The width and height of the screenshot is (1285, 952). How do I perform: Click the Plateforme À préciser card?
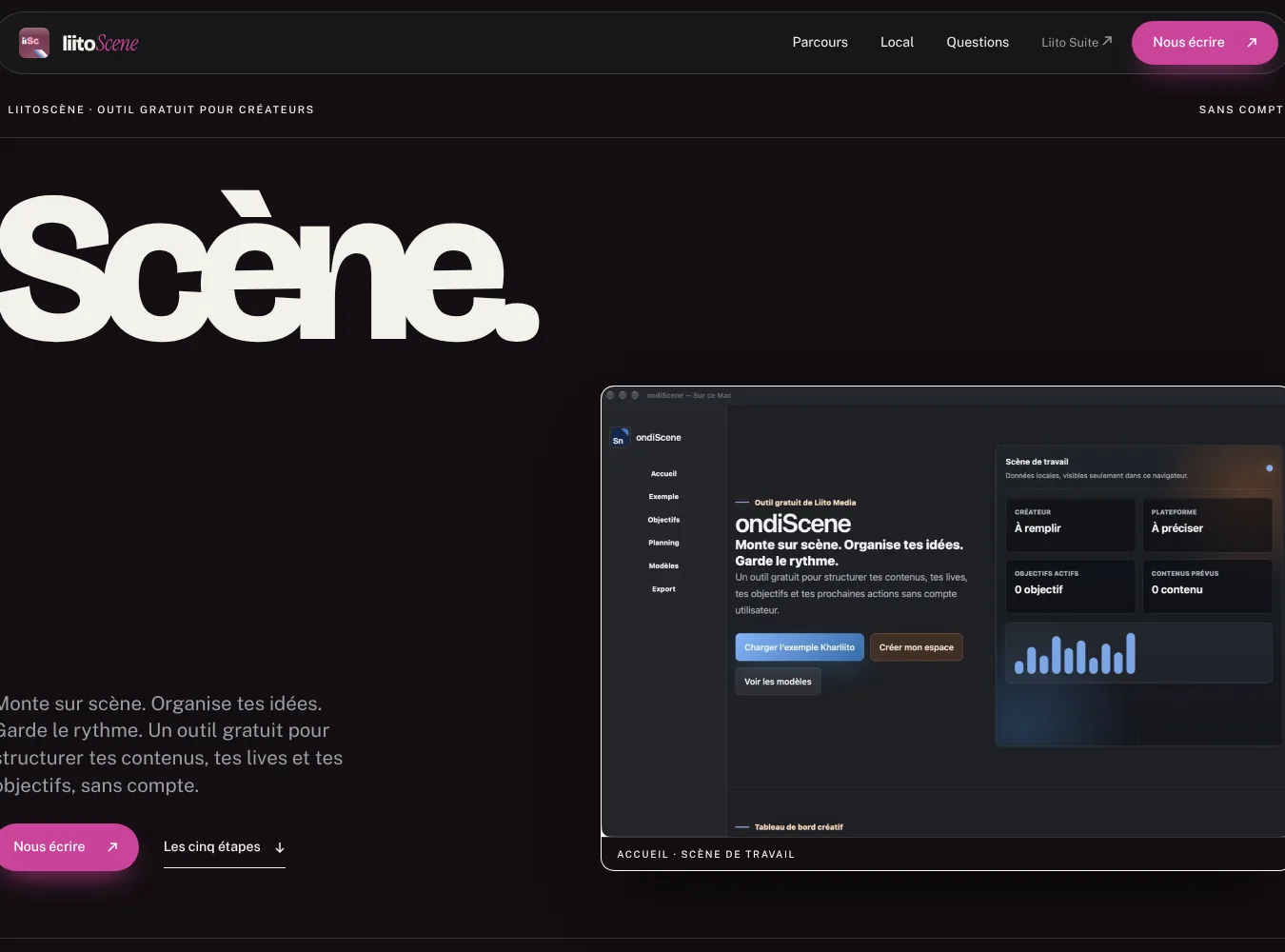coord(1207,525)
